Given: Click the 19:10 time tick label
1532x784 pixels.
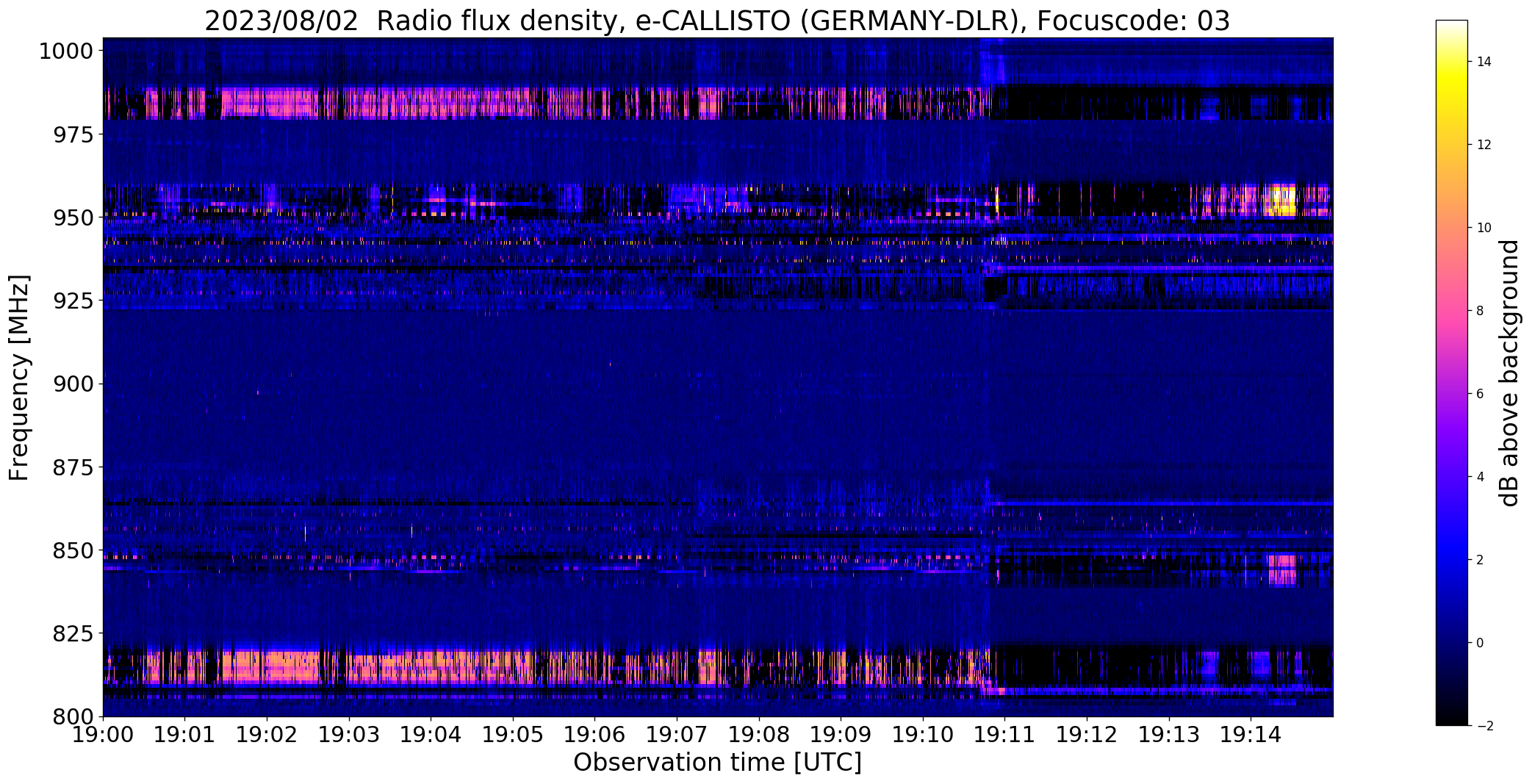Looking at the screenshot, I should pos(923,734).
